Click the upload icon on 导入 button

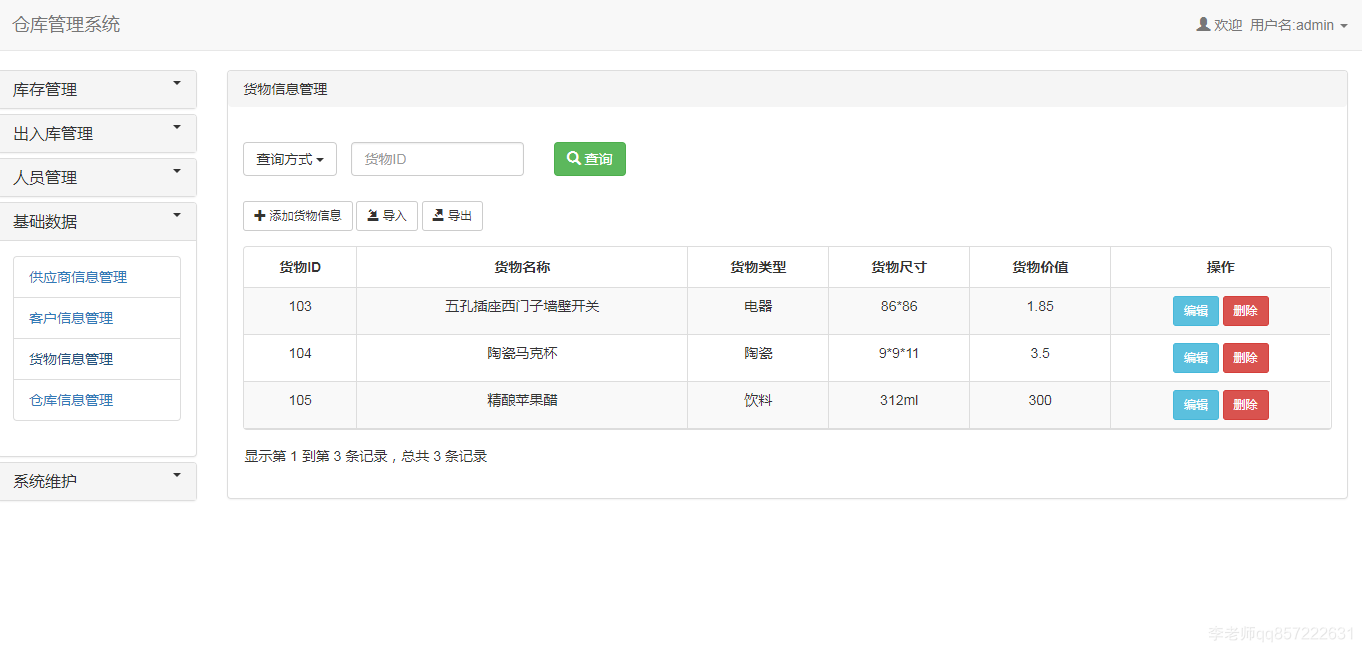pos(371,215)
